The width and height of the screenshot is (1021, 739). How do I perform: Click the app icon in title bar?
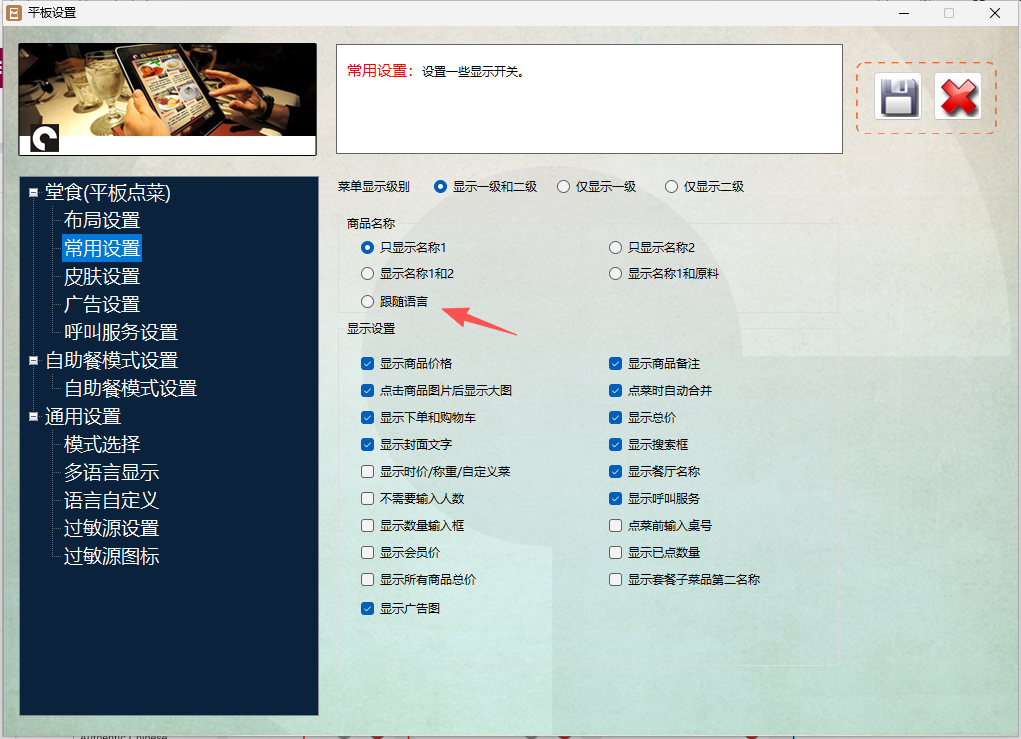pos(14,12)
